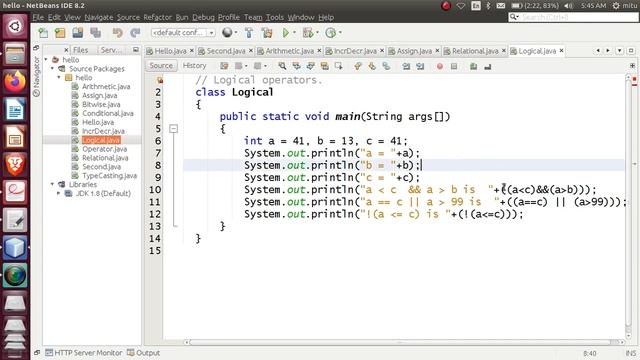Screen dimensions: 640x360
Task: Collapse the Libraries node
Action: (53, 184)
